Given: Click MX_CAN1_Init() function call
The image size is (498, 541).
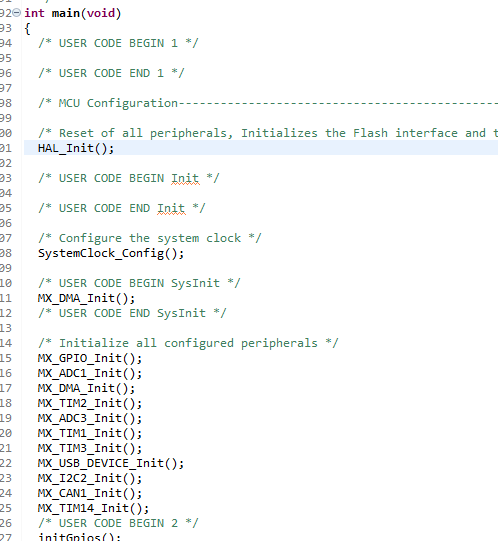Looking at the screenshot, I should (90, 493).
